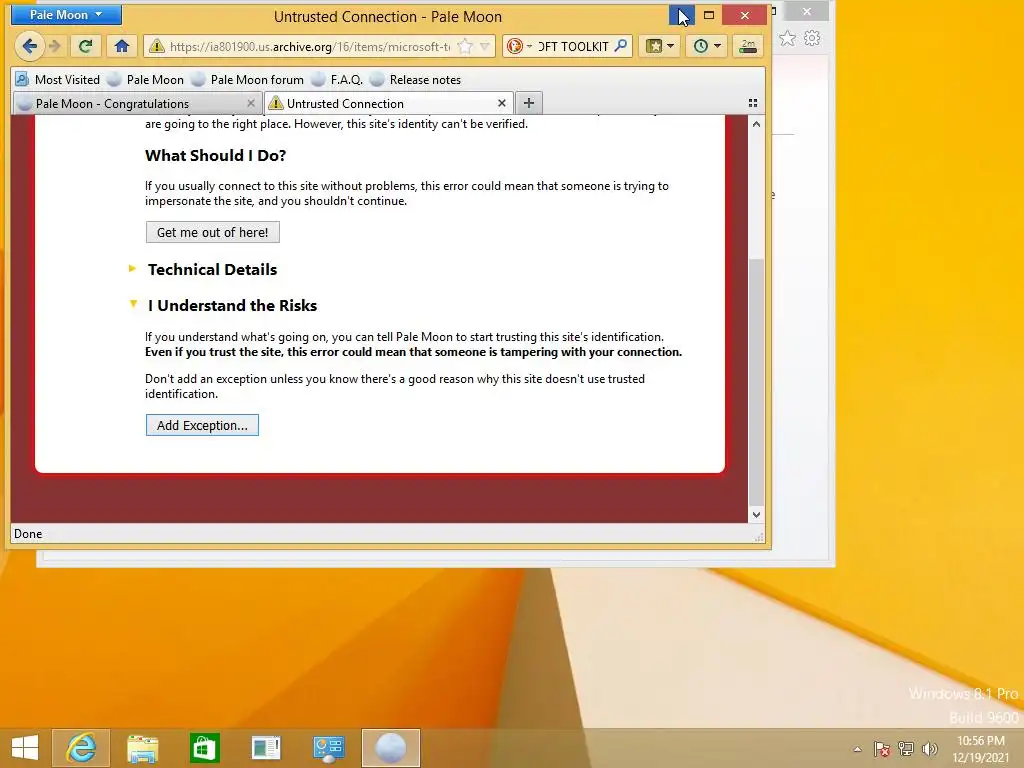This screenshot has width=1024, height=768.
Task: Open the Pale Moon application menu
Action: [66, 14]
